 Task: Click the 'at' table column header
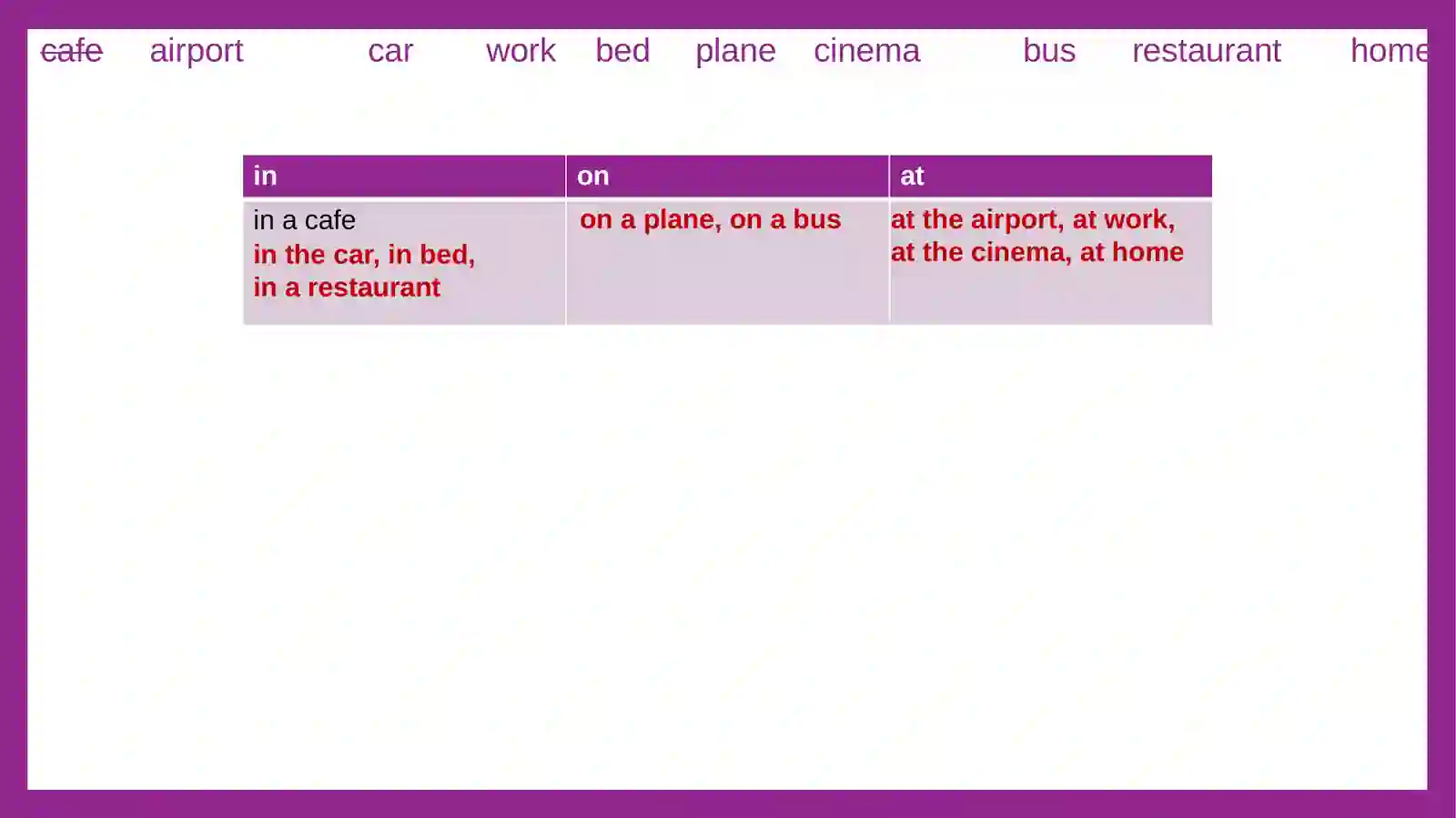tap(1051, 176)
